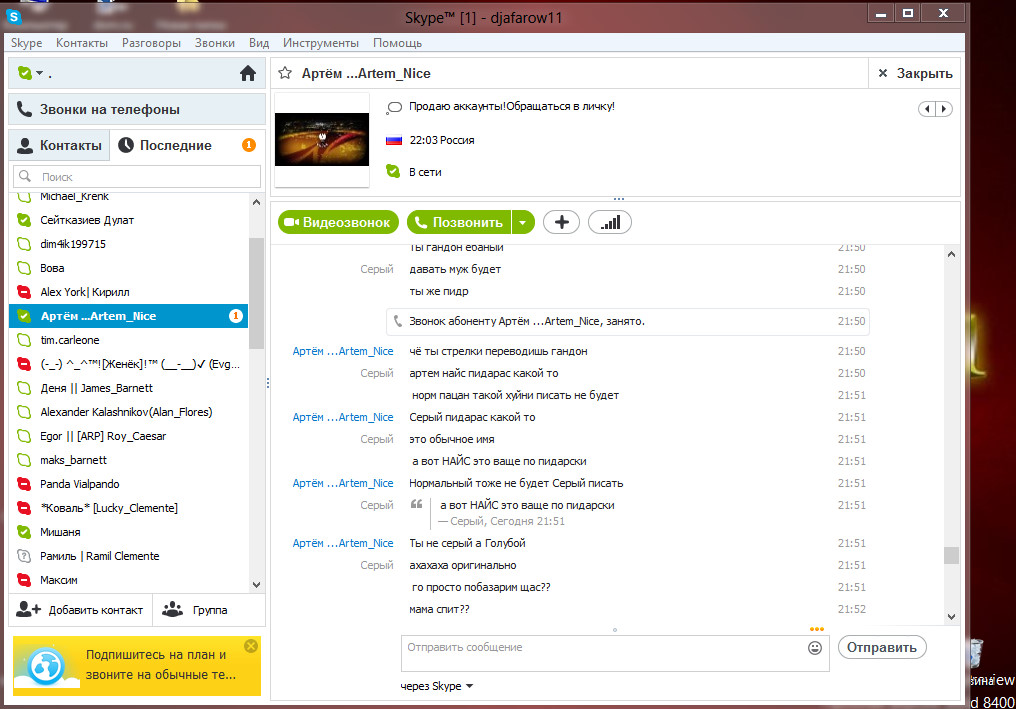Image resolution: width=1016 pixels, height=709 pixels.
Task: Open my status dropdown at top left
Action: [x=30, y=73]
